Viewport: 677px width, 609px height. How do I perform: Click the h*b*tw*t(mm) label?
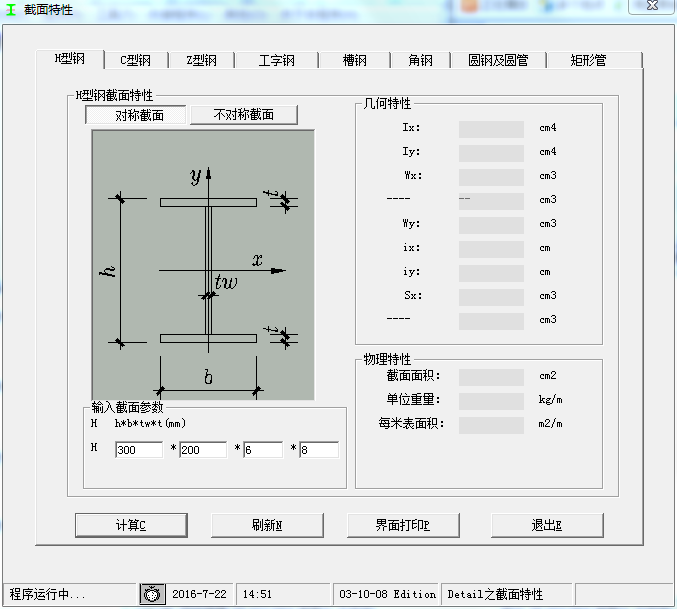click(150, 423)
